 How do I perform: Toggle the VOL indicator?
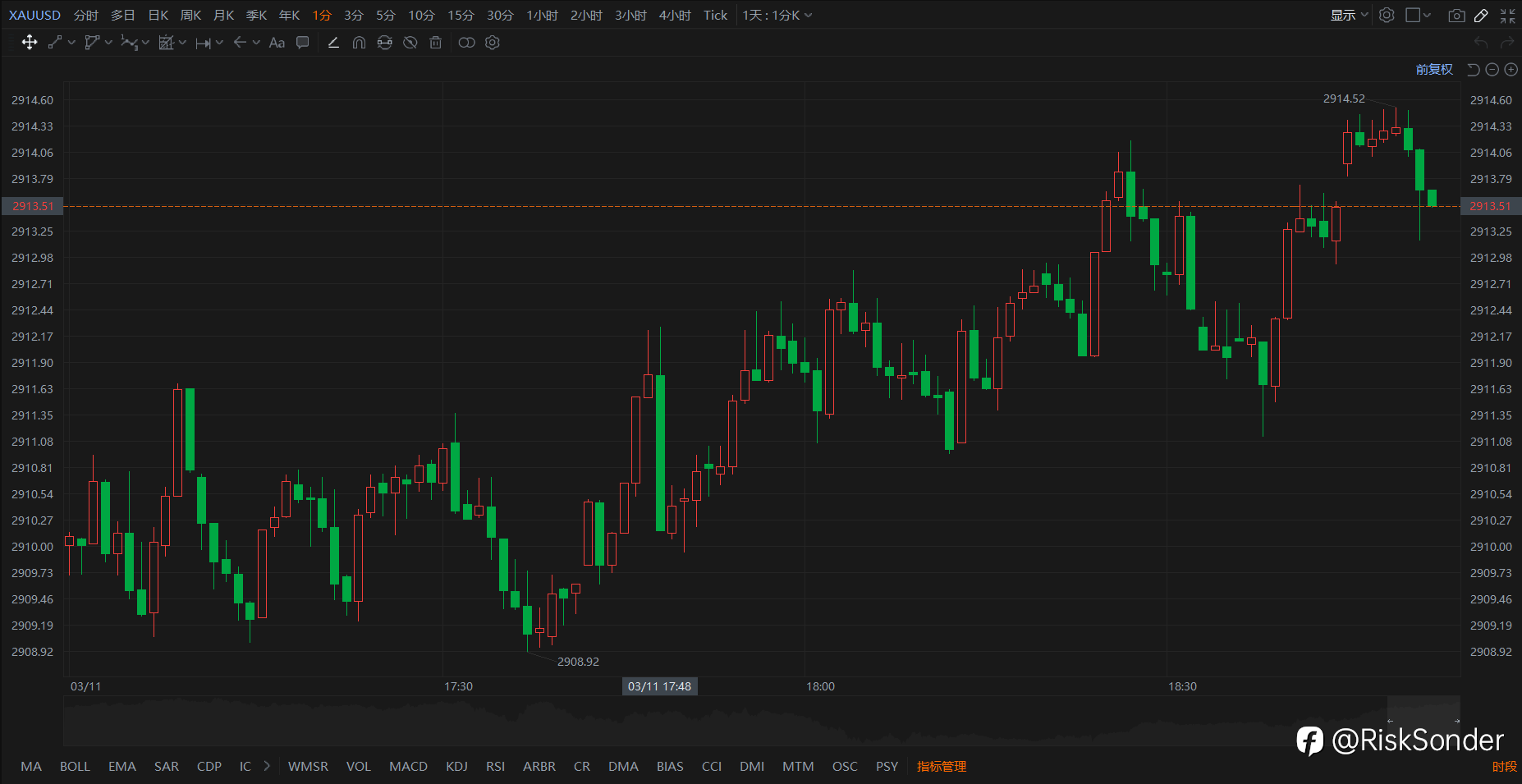[358, 766]
